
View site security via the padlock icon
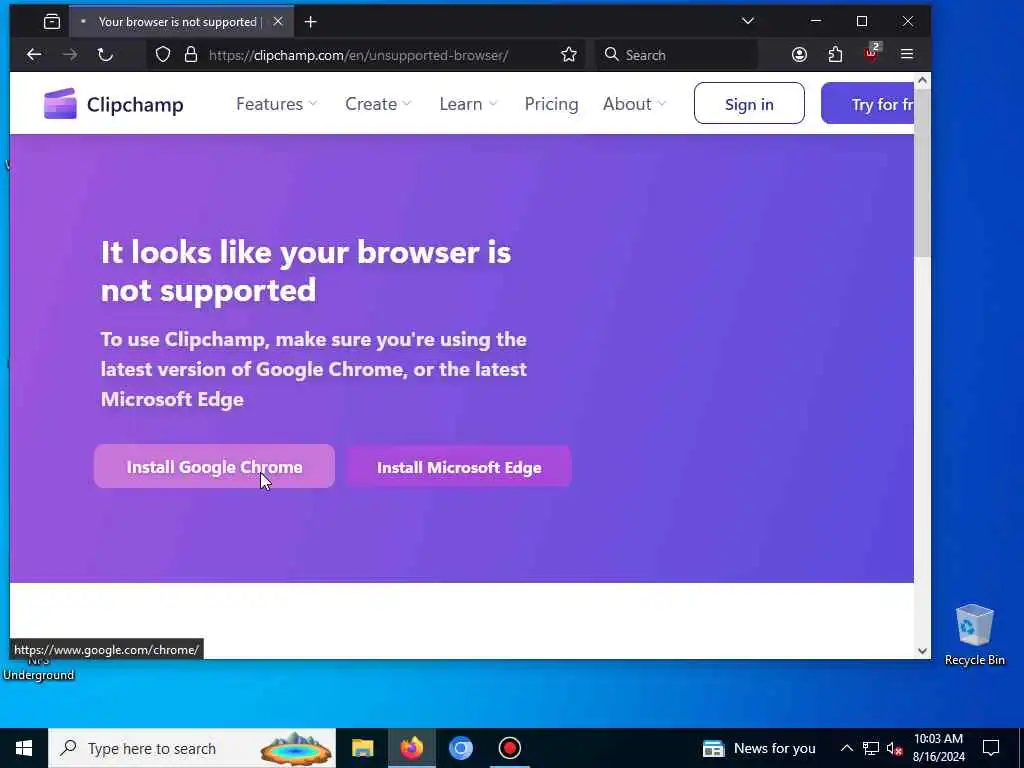(x=191, y=55)
